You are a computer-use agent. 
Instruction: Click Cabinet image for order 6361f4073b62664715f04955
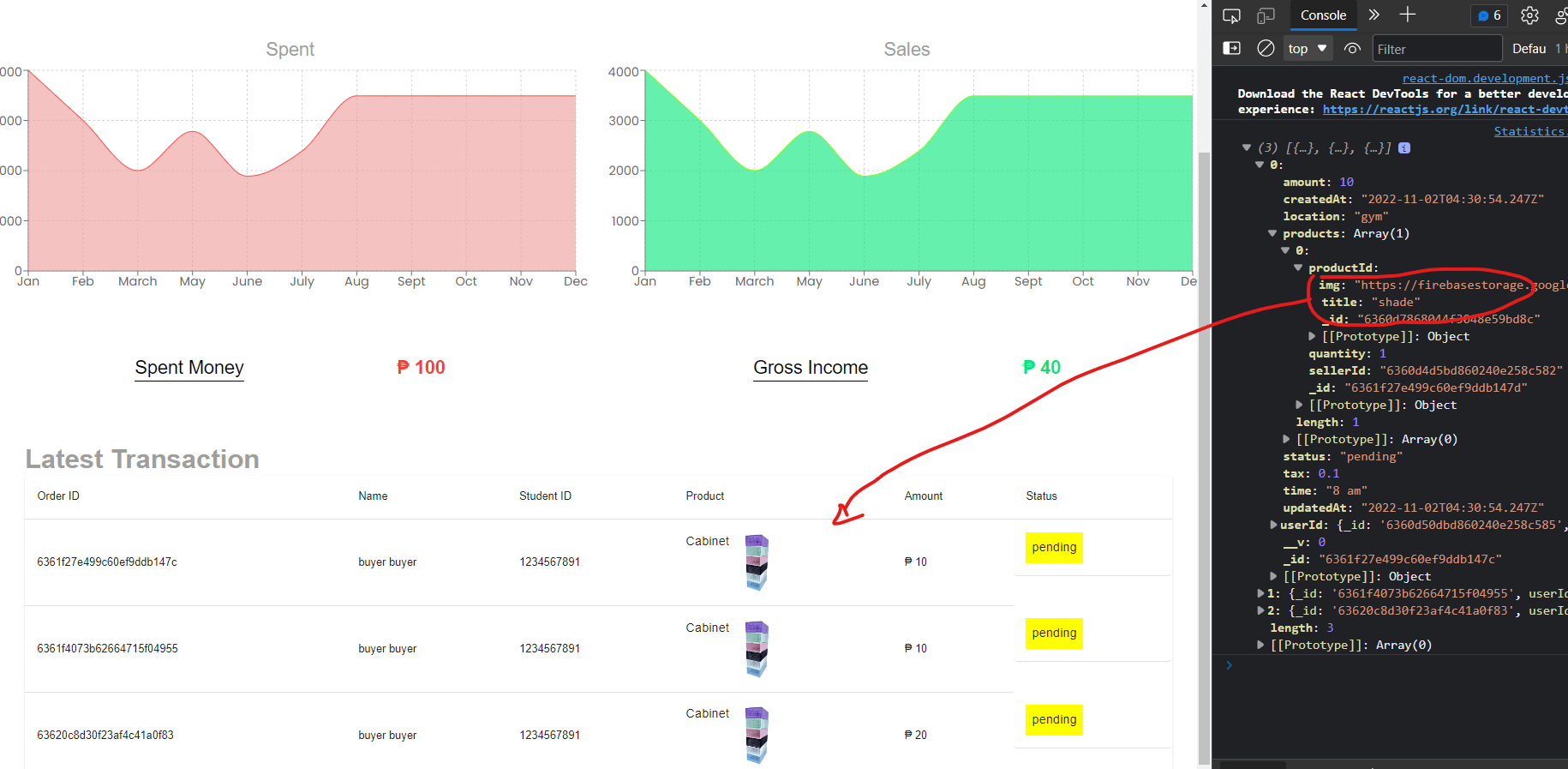(757, 649)
